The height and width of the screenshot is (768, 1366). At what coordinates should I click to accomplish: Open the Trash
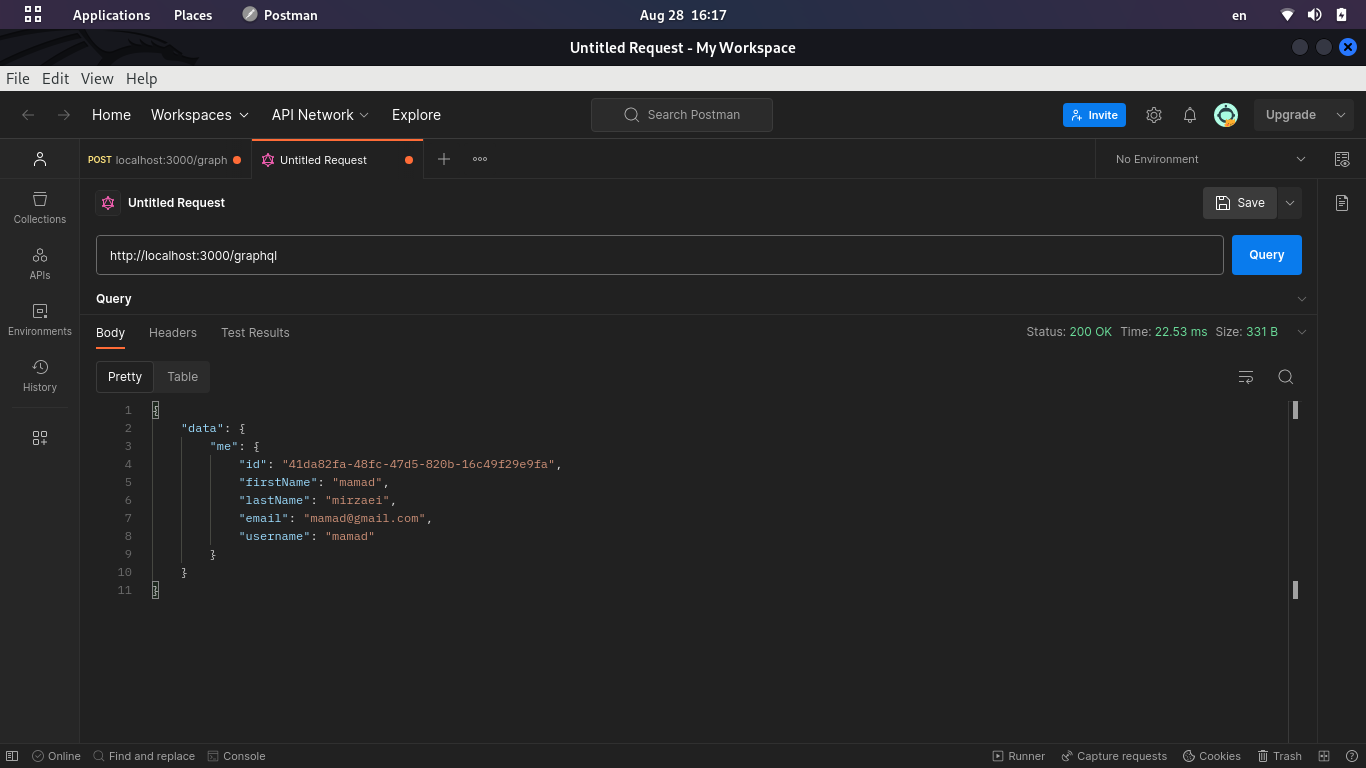tap(1280, 756)
